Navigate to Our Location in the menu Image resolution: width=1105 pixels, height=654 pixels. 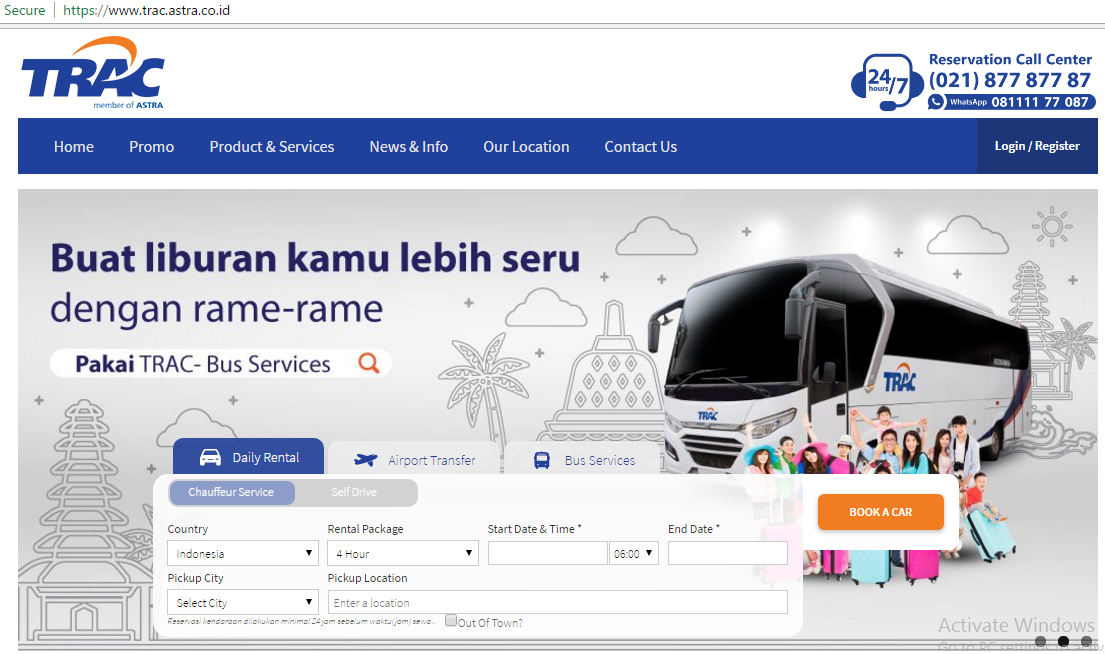(x=526, y=146)
